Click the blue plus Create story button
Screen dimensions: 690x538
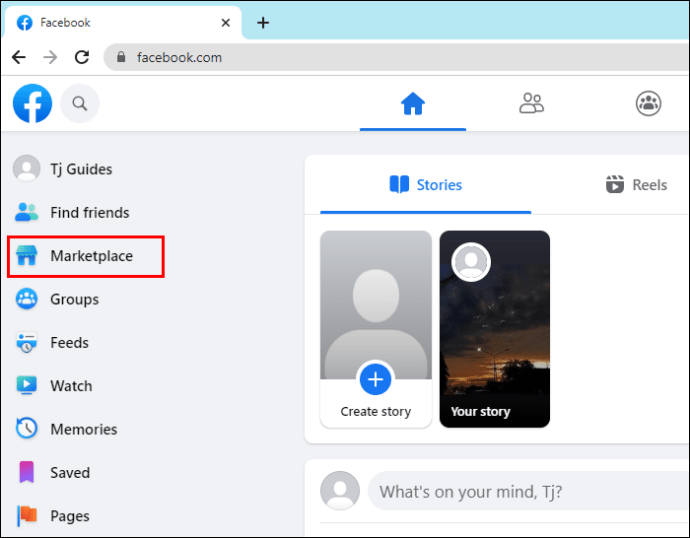click(x=375, y=379)
